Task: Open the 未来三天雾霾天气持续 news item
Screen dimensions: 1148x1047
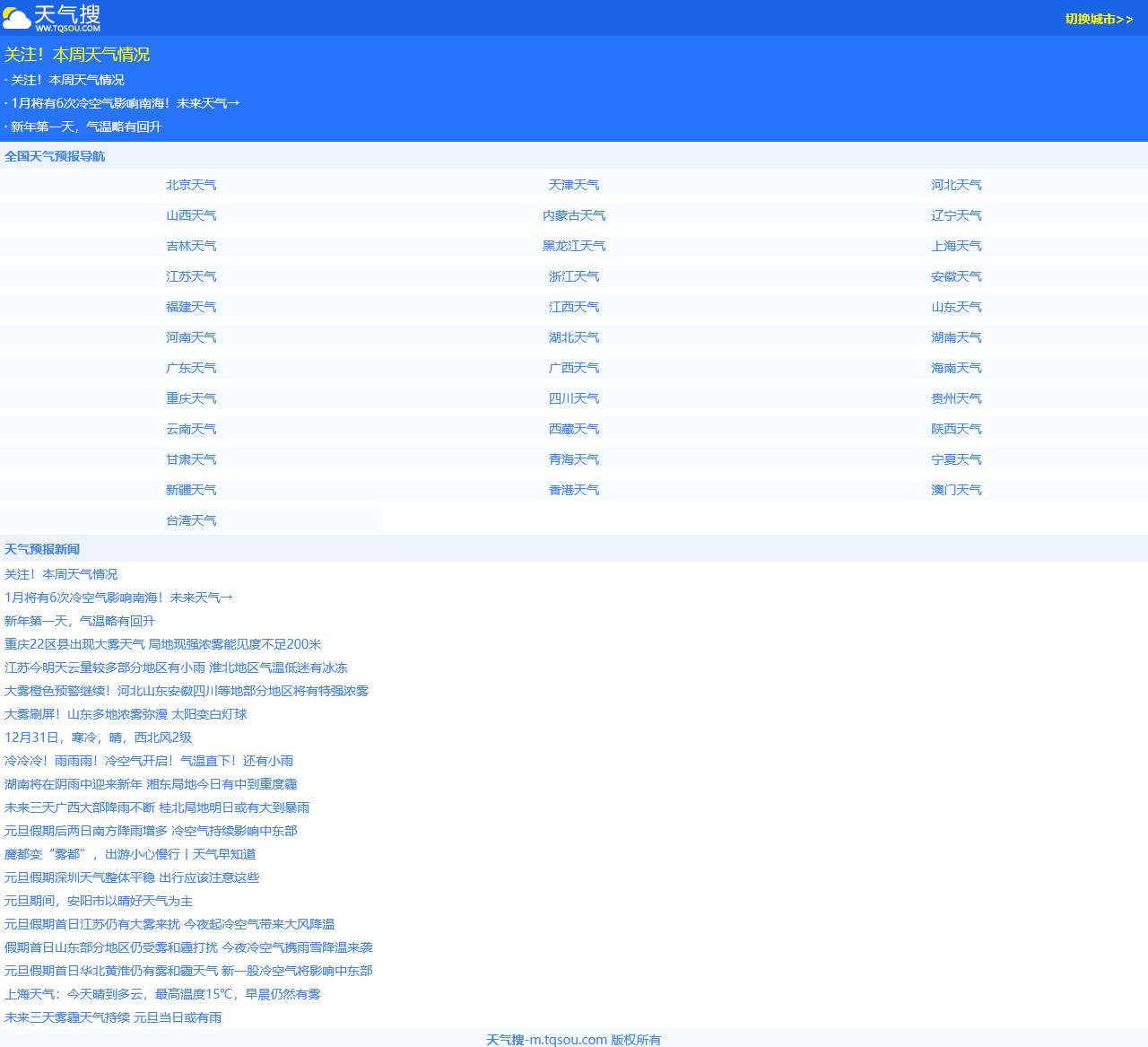Action: pos(113,1017)
